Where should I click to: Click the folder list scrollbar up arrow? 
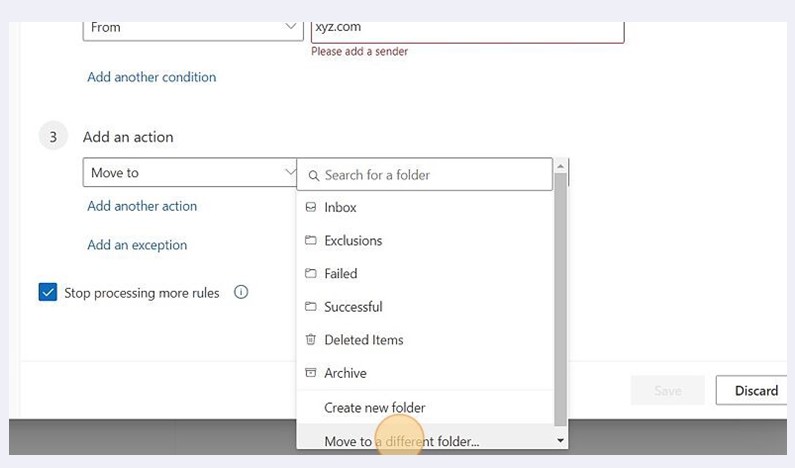tap(560, 166)
